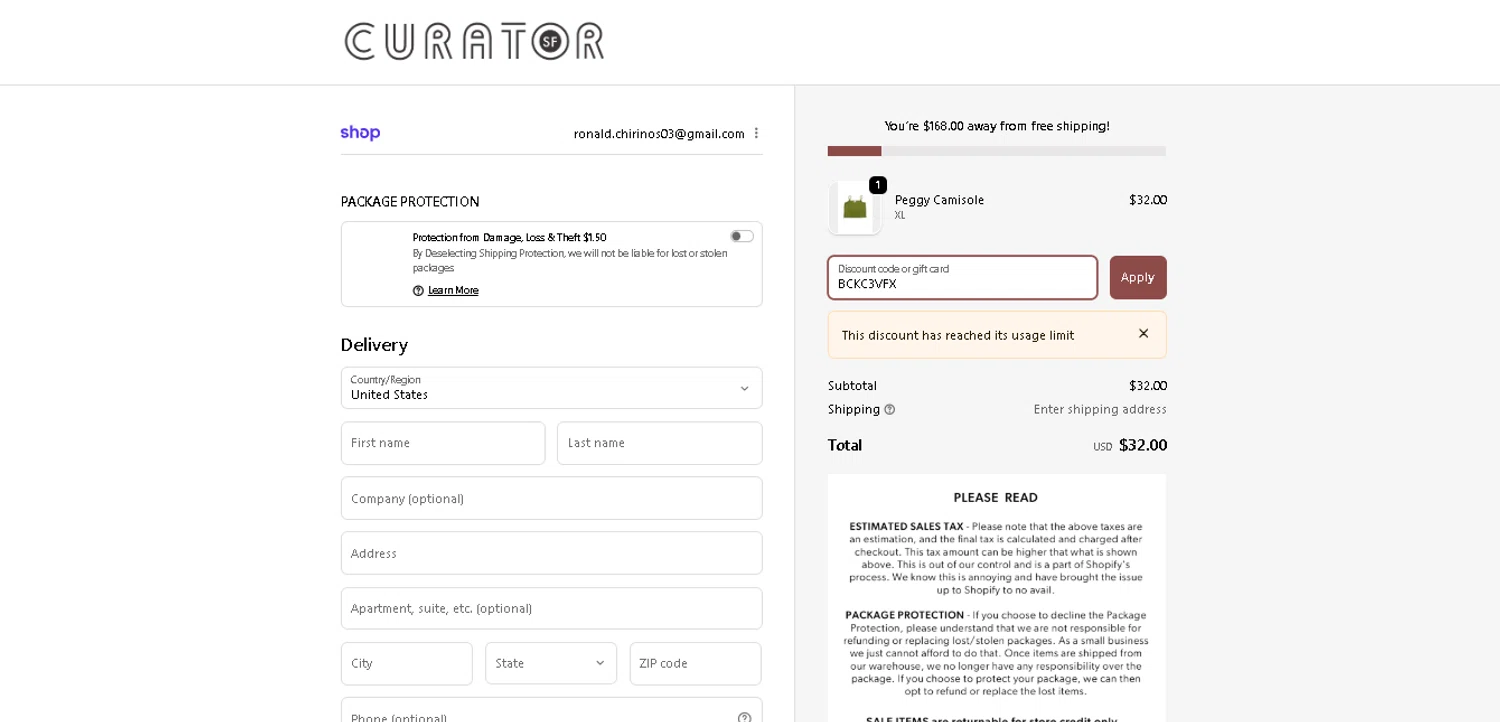
Task: Click the Company (optional) field
Action: [552, 498]
